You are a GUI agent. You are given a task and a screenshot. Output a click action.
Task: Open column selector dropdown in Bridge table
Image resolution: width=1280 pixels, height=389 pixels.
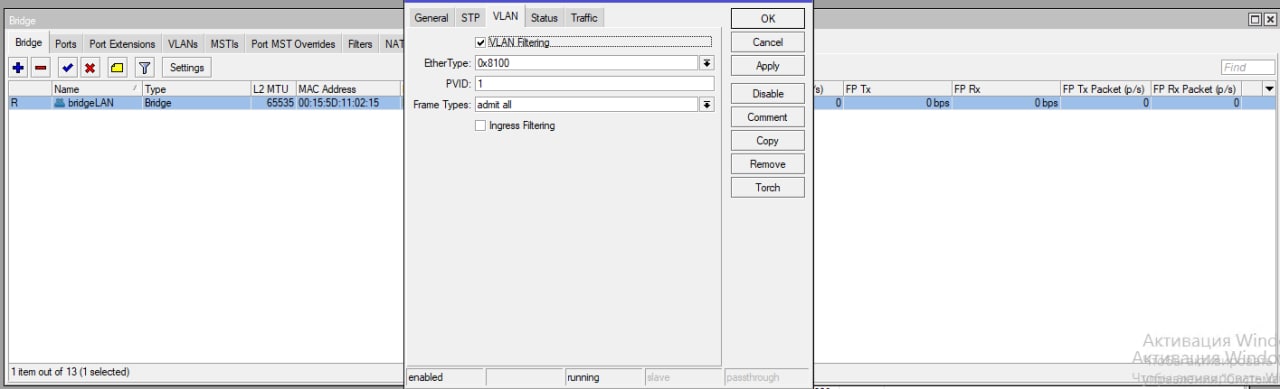[1270, 89]
